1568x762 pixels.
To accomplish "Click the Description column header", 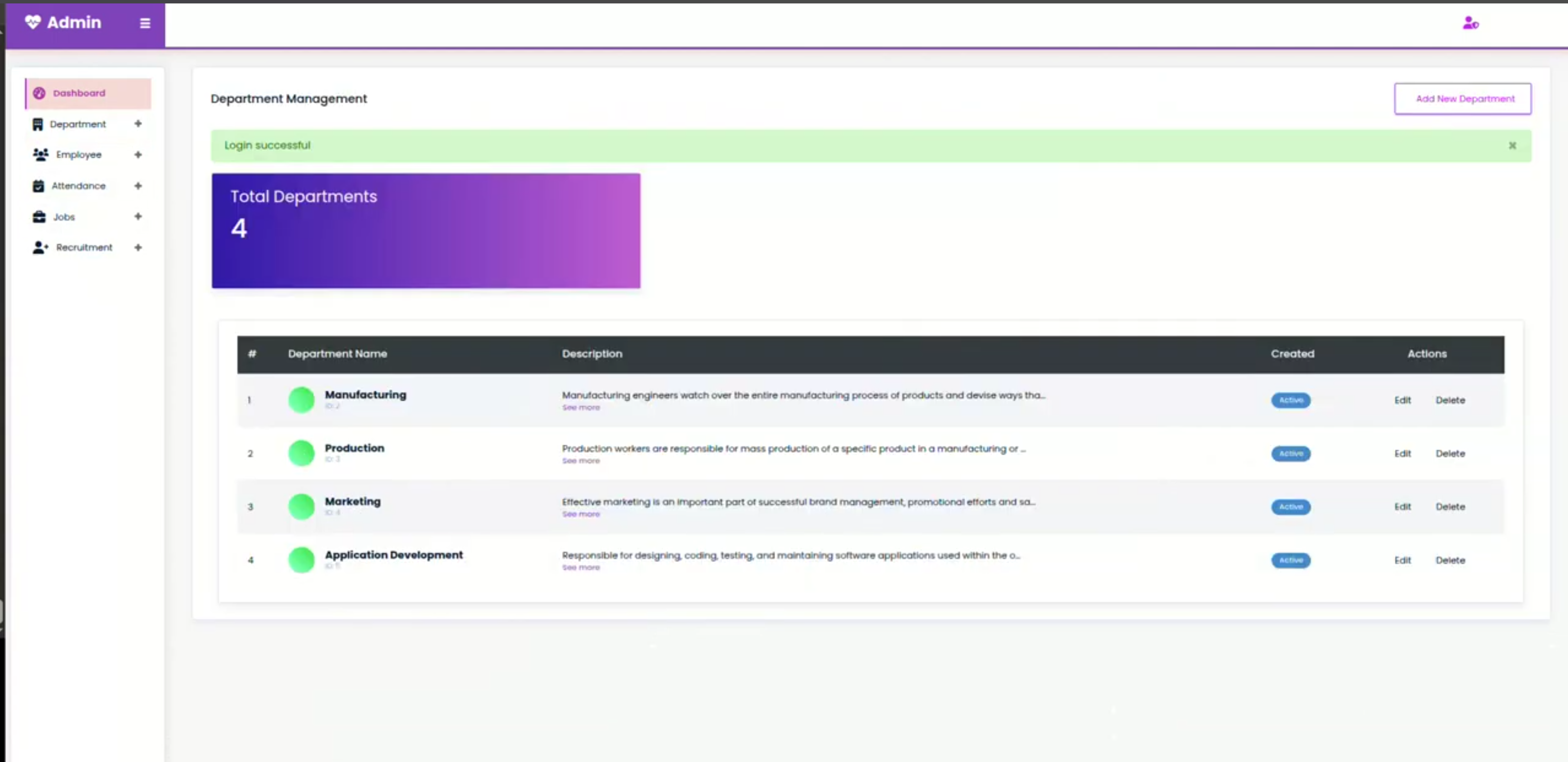I will pos(592,354).
